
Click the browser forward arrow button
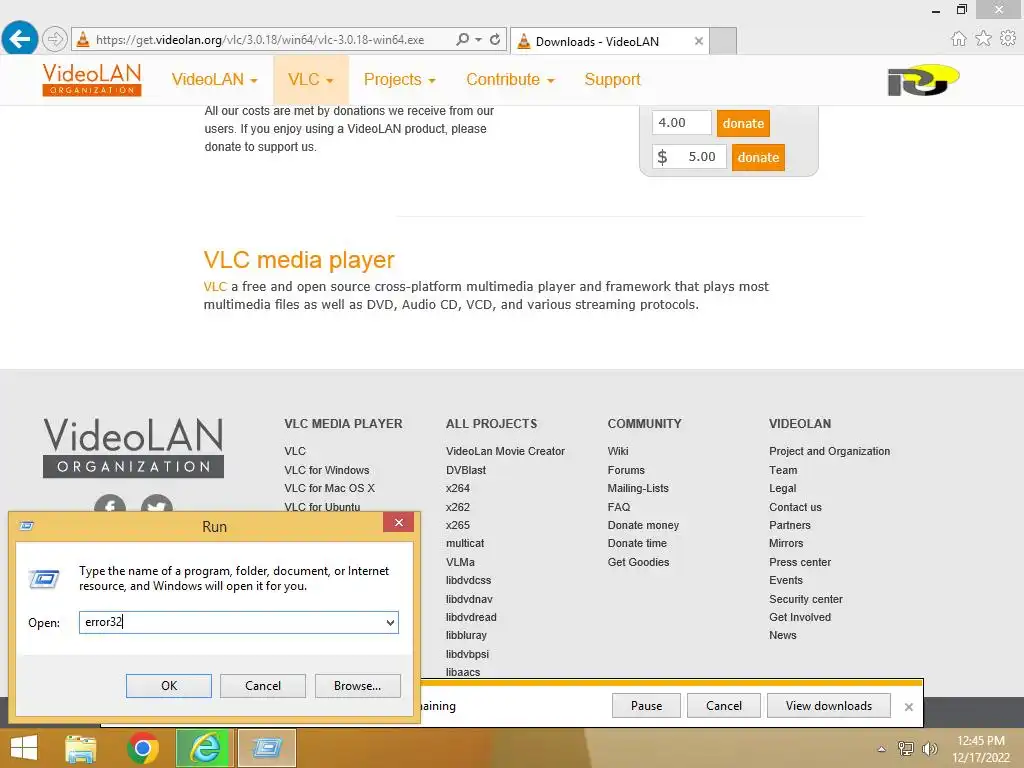[x=55, y=39]
